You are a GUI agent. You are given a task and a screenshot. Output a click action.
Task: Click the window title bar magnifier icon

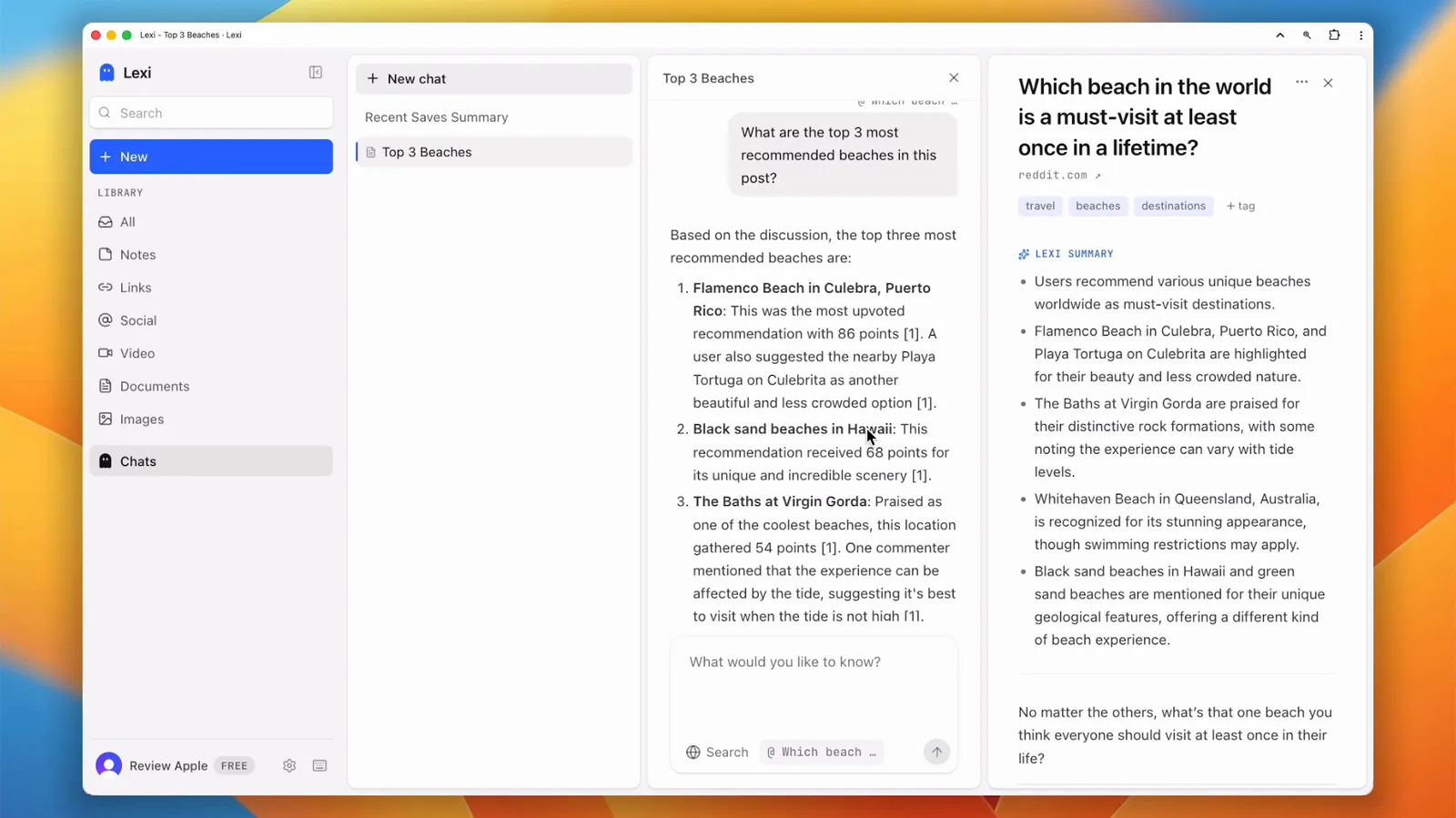[x=1307, y=35]
